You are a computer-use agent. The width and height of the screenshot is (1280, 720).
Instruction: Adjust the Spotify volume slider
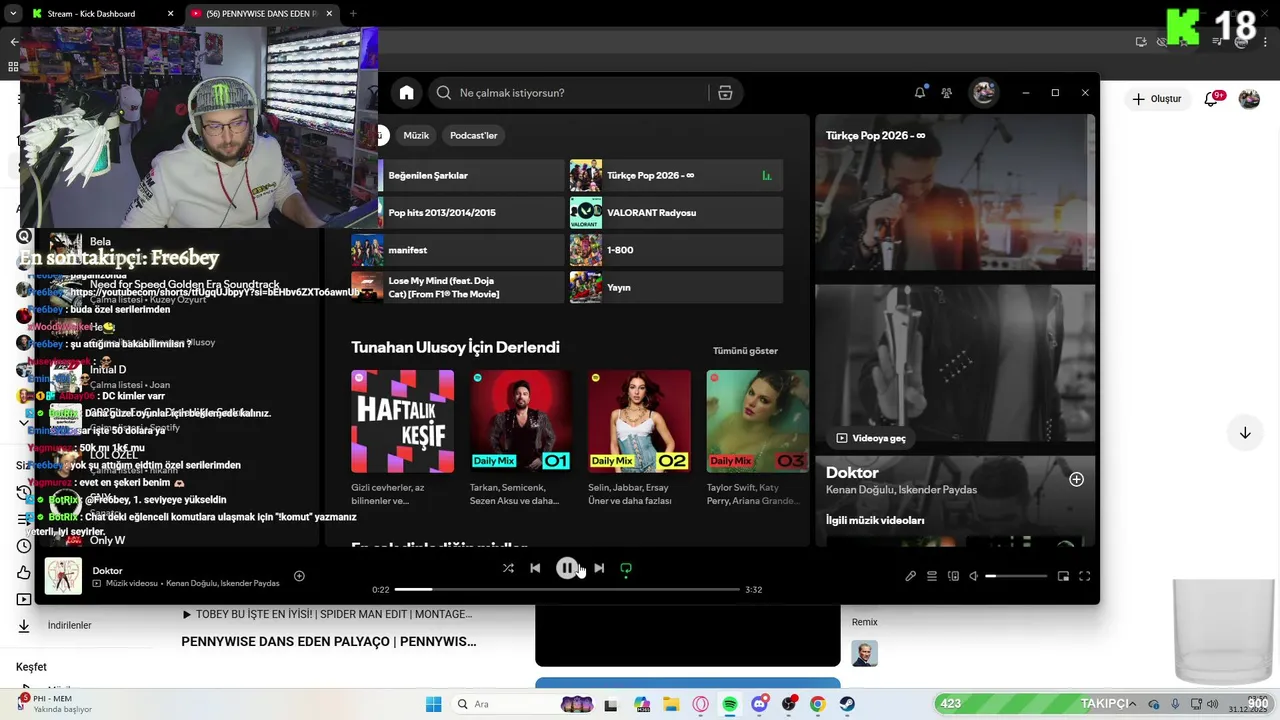pyautogui.click(x=1016, y=576)
